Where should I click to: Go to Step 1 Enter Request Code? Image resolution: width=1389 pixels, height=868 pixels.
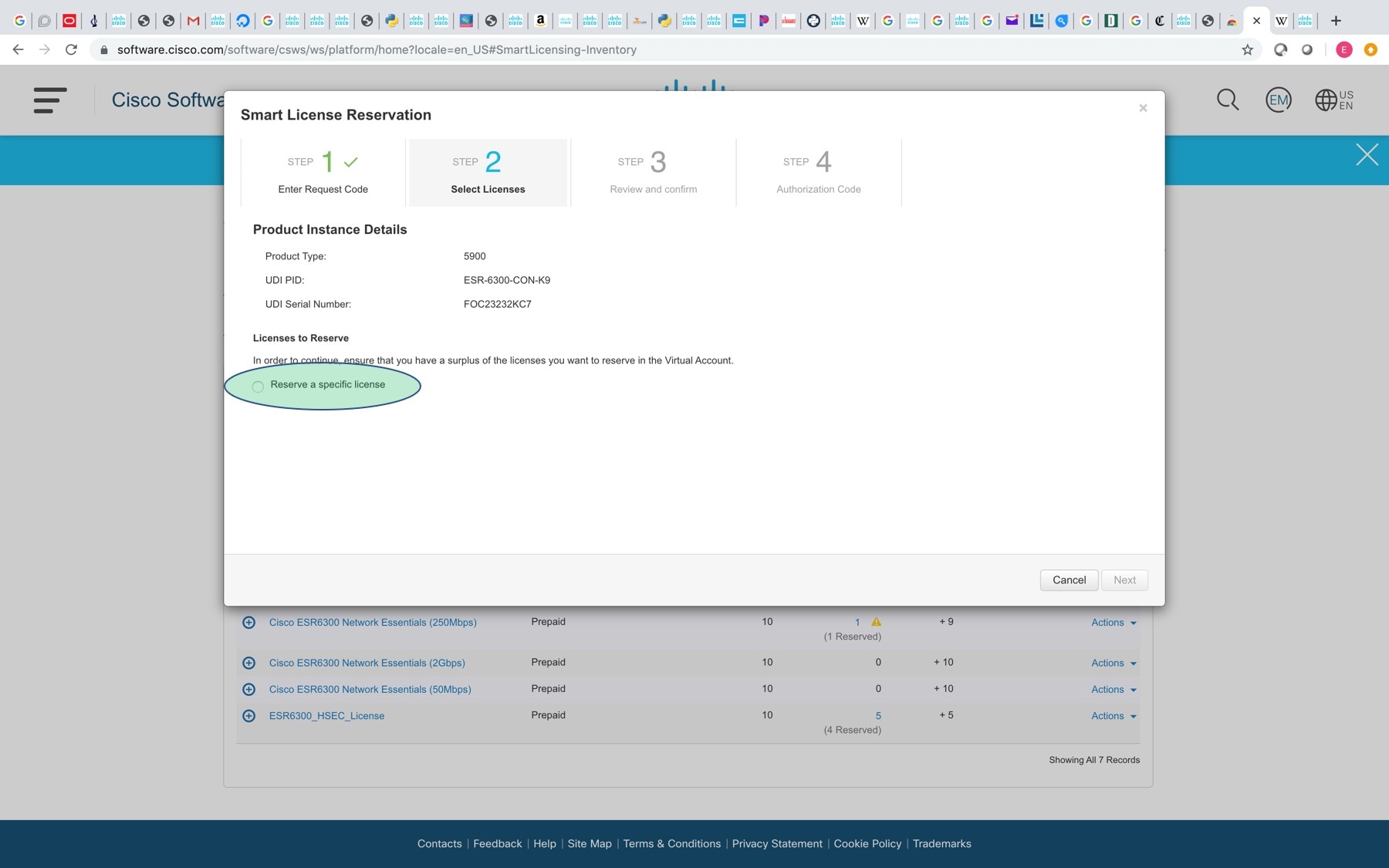[323, 173]
